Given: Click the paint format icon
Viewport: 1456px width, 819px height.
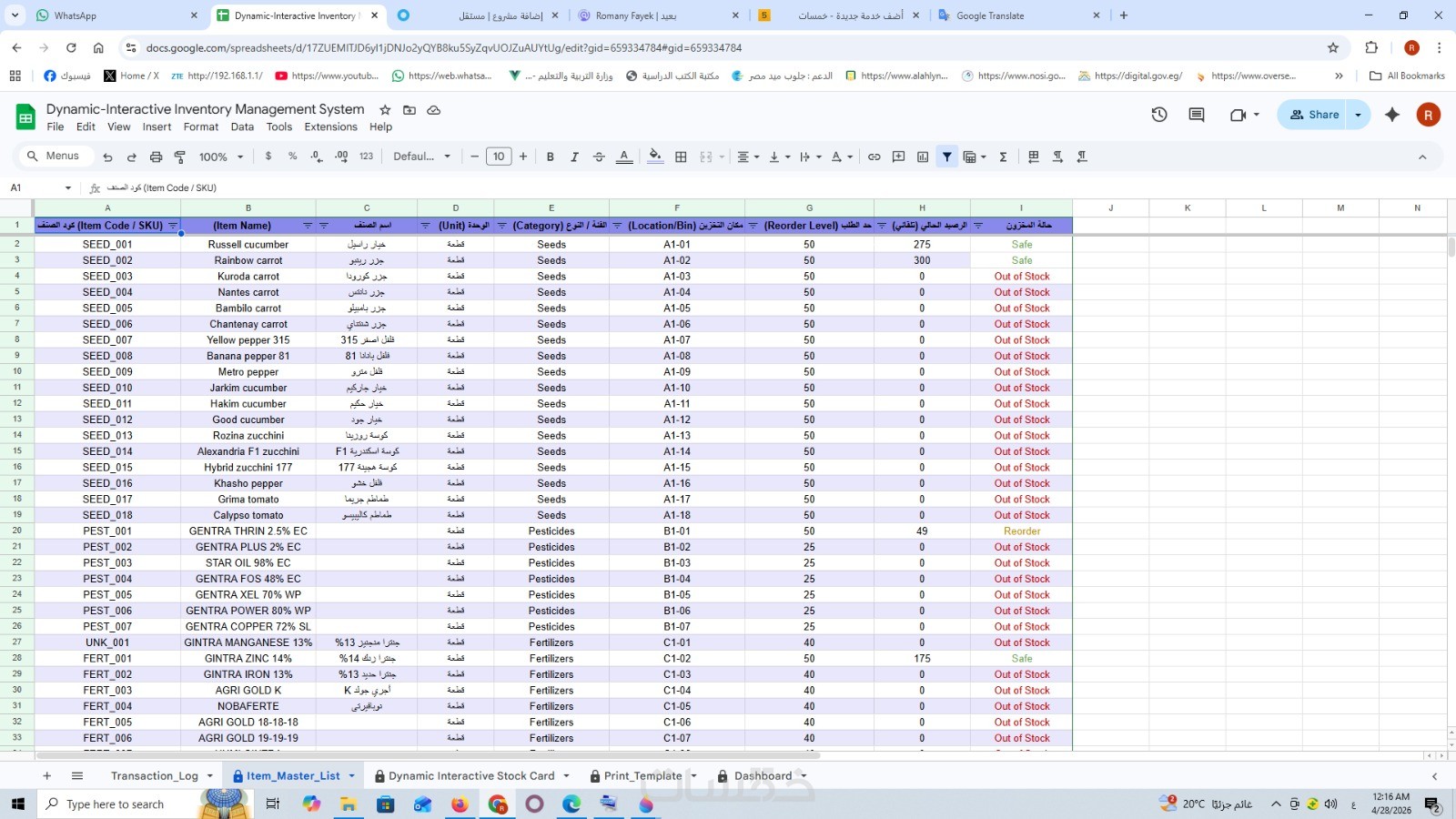Looking at the screenshot, I should pyautogui.click(x=180, y=157).
